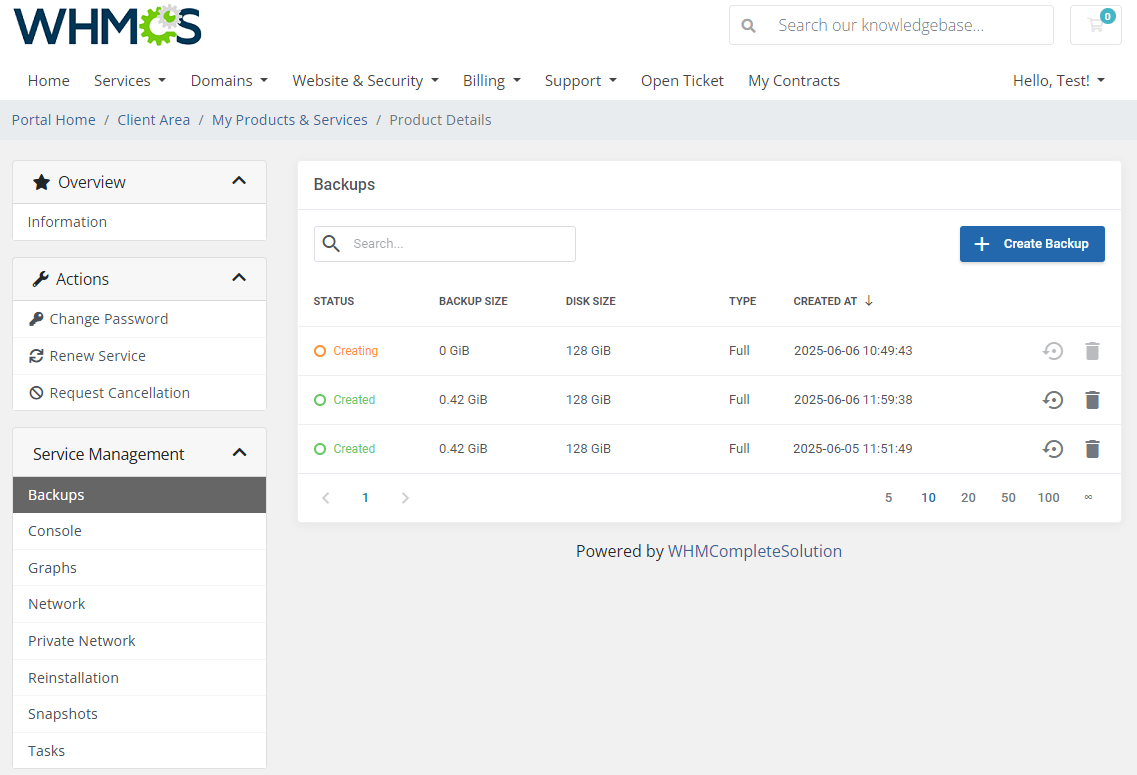This screenshot has width=1137, height=775.
Task: Delete the backup created 2025-06-05 11:51:49
Action: [1092, 449]
